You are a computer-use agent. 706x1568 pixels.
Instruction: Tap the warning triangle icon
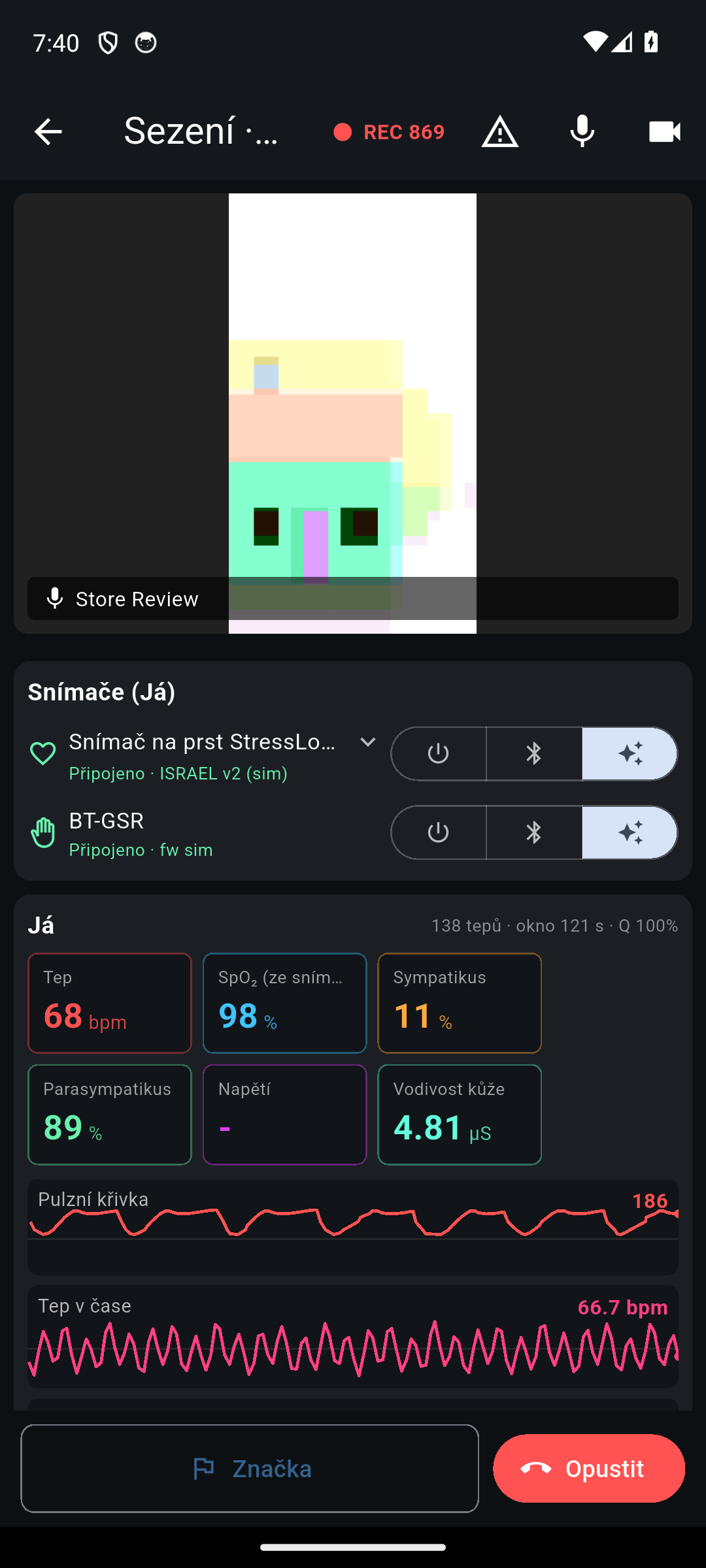coord(500,132)
